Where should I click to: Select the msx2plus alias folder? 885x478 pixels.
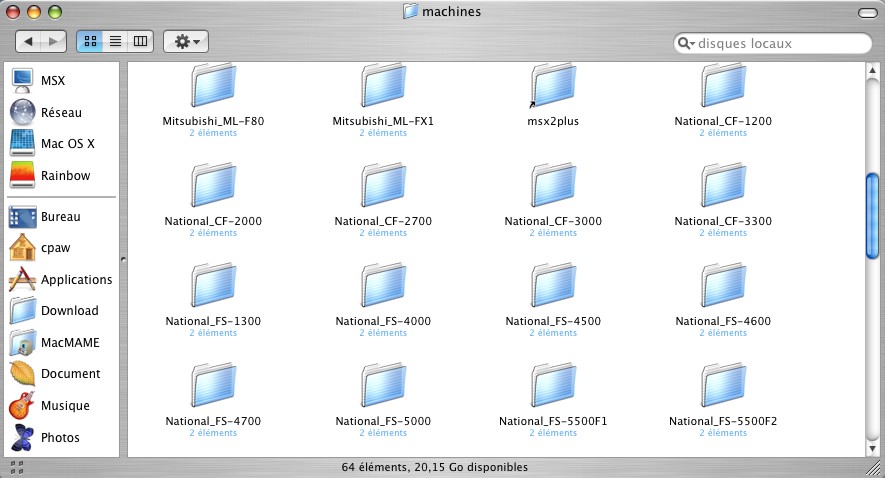[553, 85]
